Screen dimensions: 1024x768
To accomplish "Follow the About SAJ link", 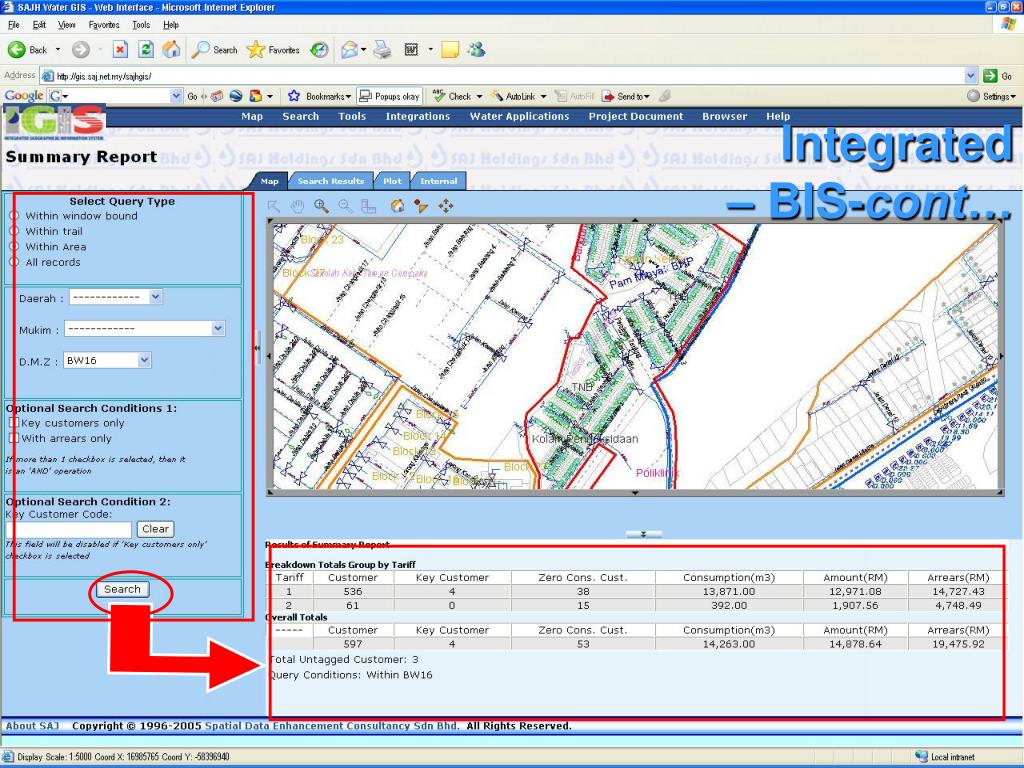I will [33, 726].
